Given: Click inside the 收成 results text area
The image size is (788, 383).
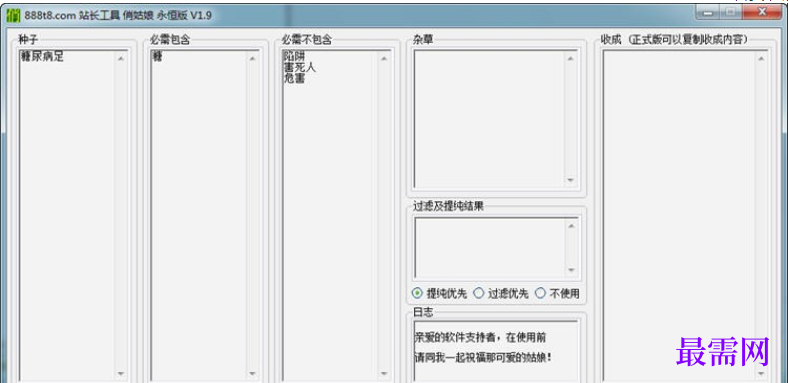Looking at the screenshot, I should pos(679,215).
